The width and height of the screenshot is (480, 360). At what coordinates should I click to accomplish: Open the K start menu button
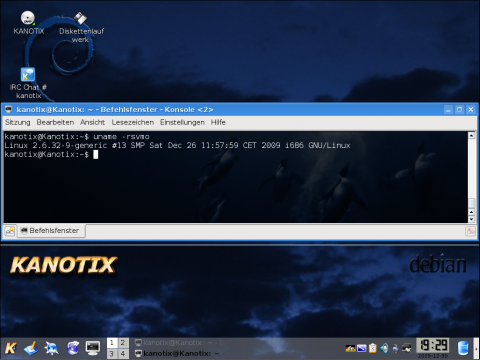11,348
